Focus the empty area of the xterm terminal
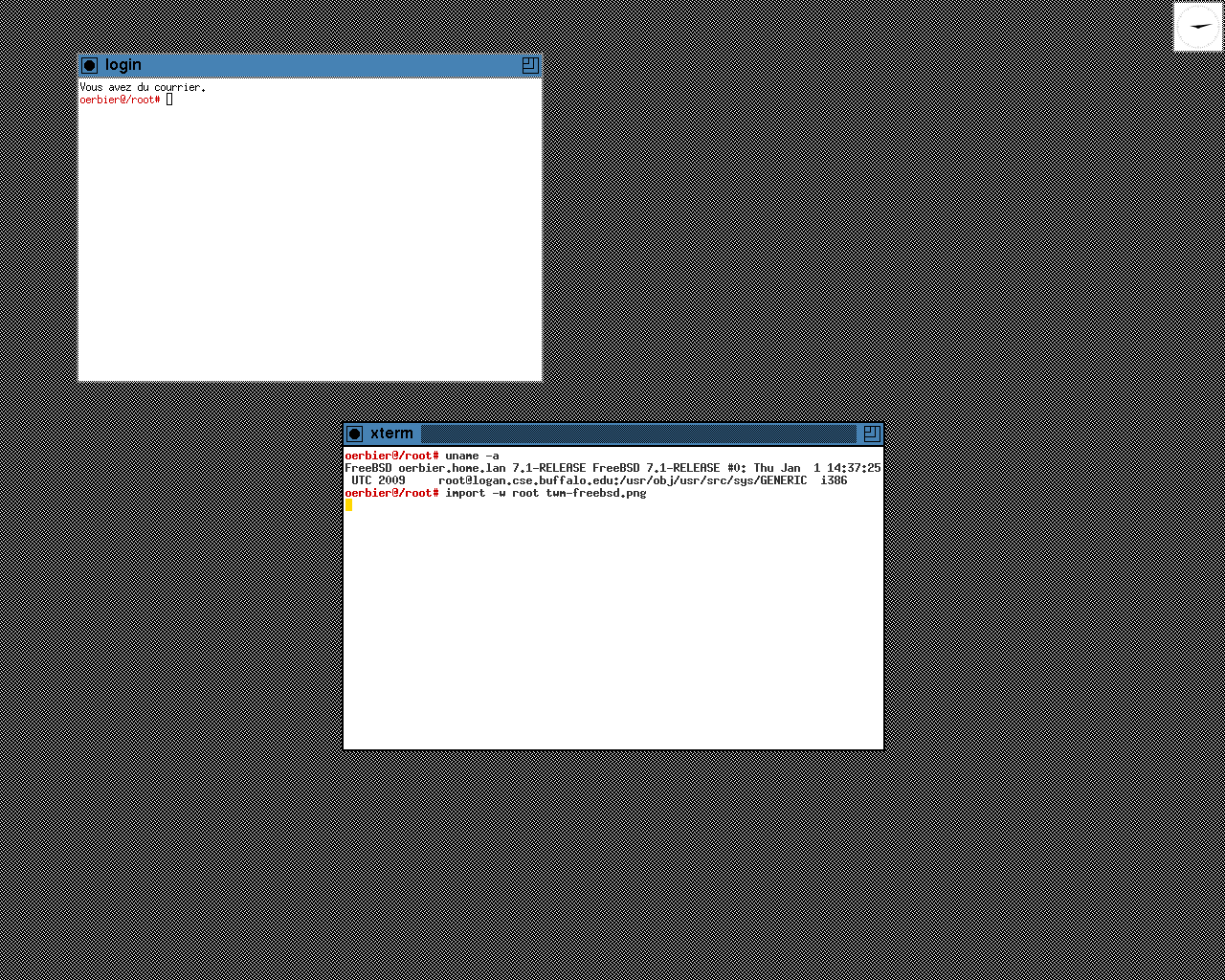Image resolution: width=1225 pixels, height=980 pixels. [x=612, y=632]
